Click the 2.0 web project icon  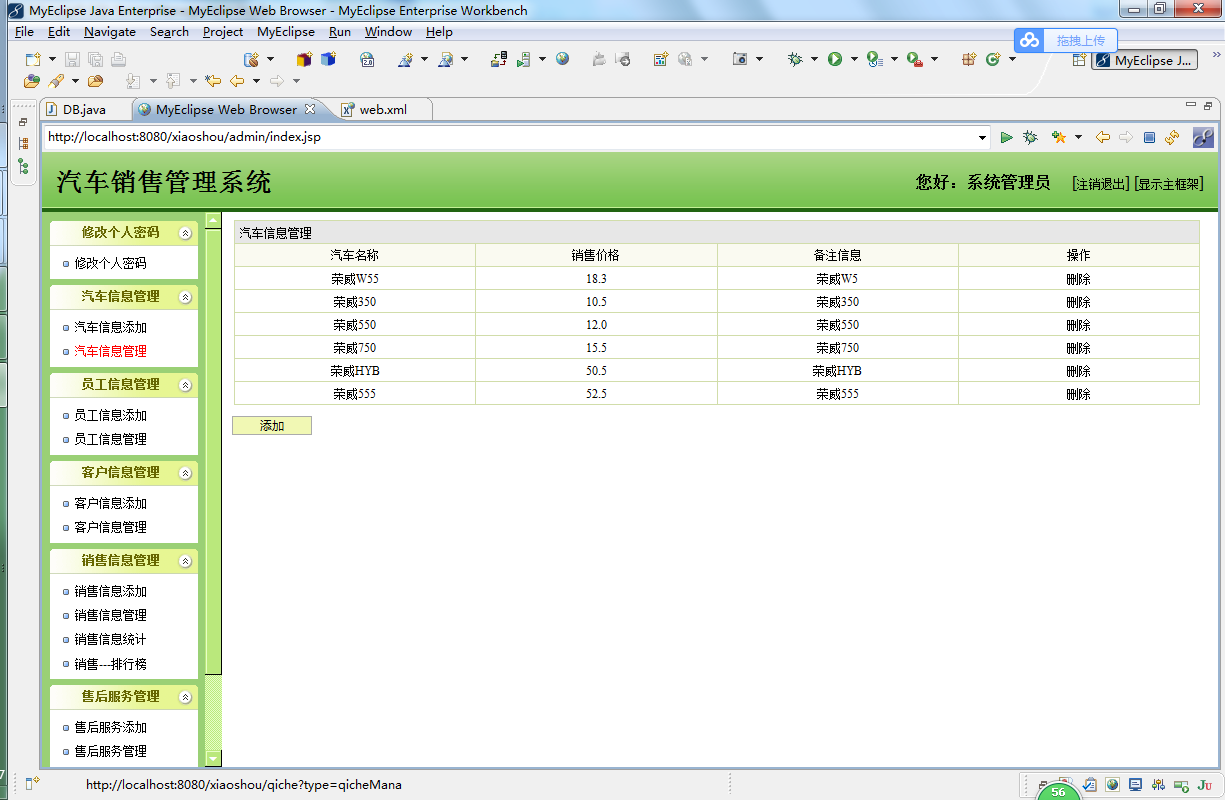368,60
